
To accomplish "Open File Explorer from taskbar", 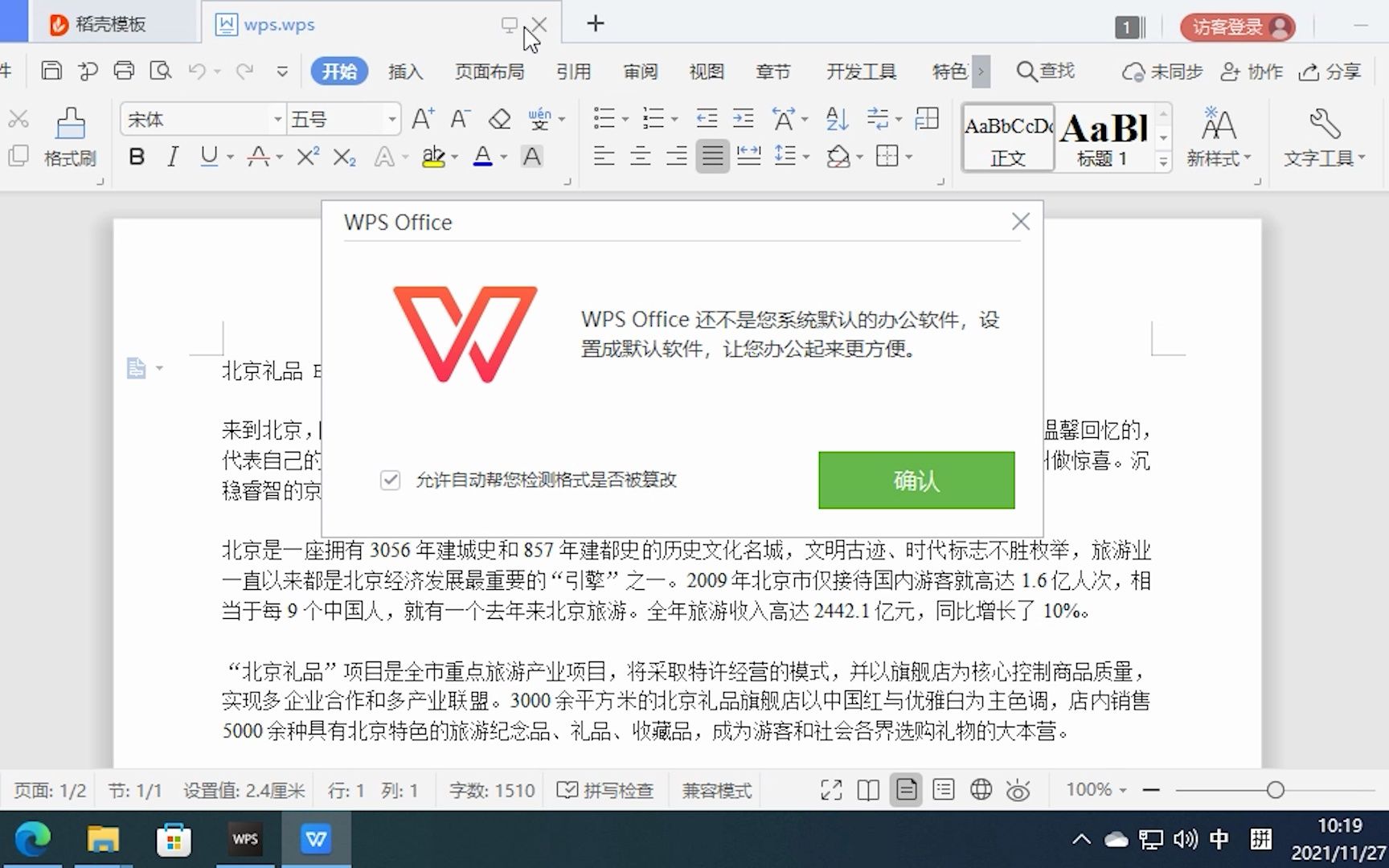I will point(103,839).
